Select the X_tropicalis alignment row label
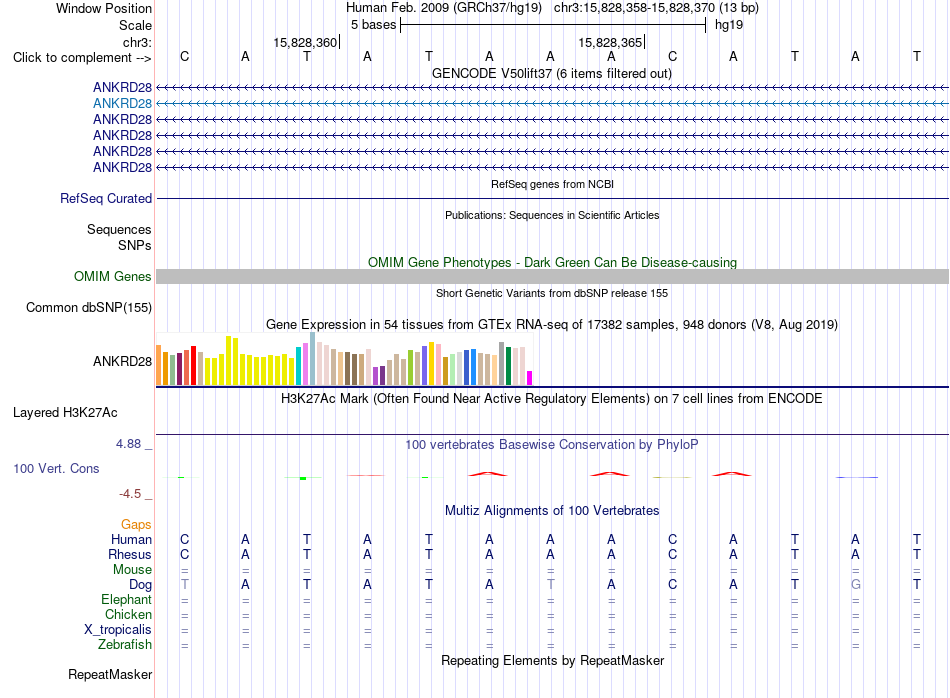This screenshot has width=950, height=698. [118, 630]
